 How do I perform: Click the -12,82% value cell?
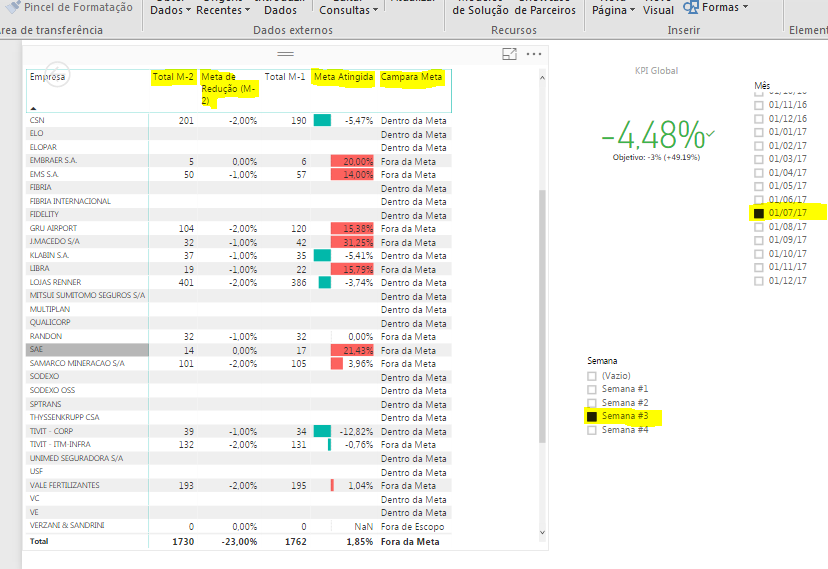tap(356, 432)
